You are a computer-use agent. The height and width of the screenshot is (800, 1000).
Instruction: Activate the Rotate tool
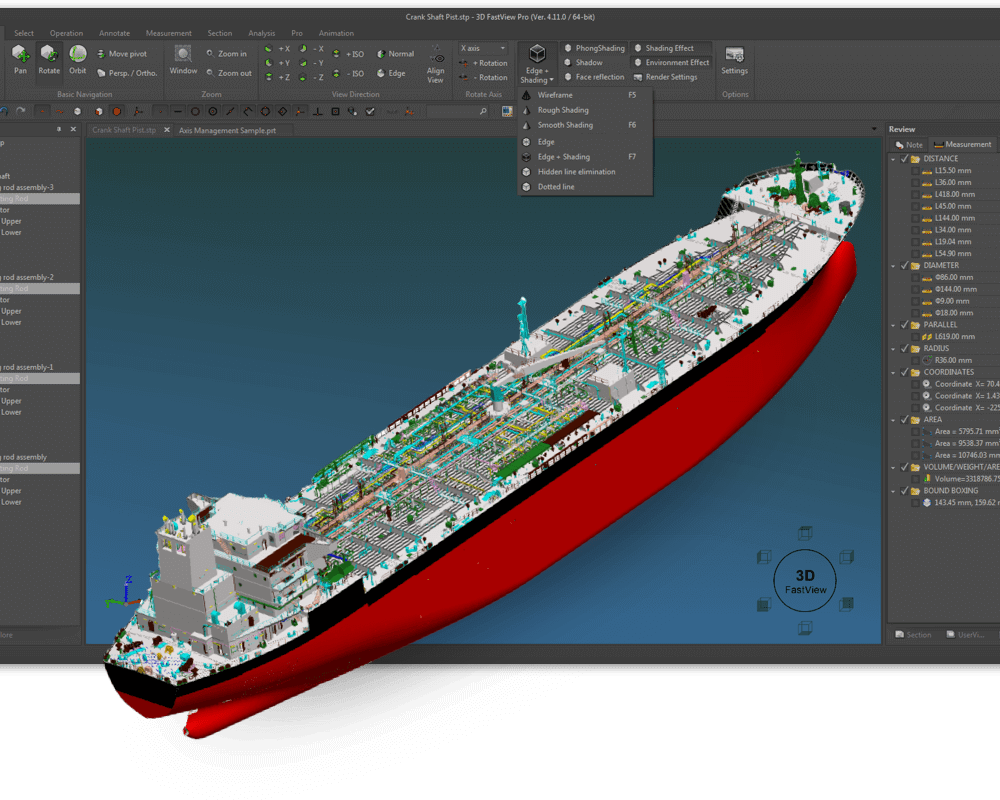point(48,60)
